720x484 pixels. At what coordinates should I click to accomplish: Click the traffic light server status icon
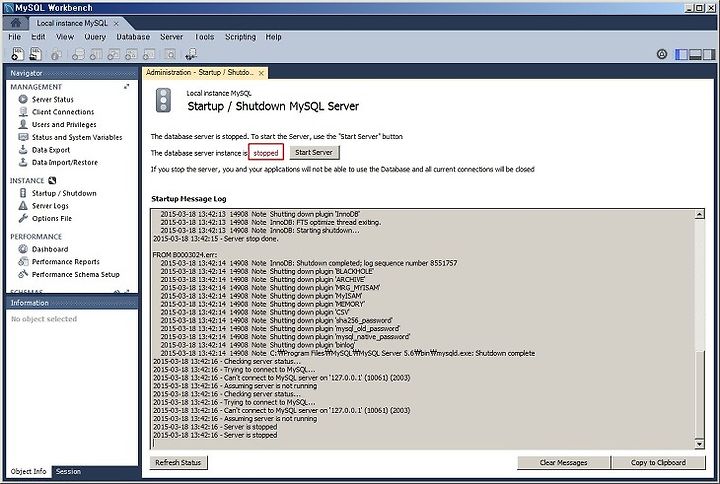tap(163, 100)
